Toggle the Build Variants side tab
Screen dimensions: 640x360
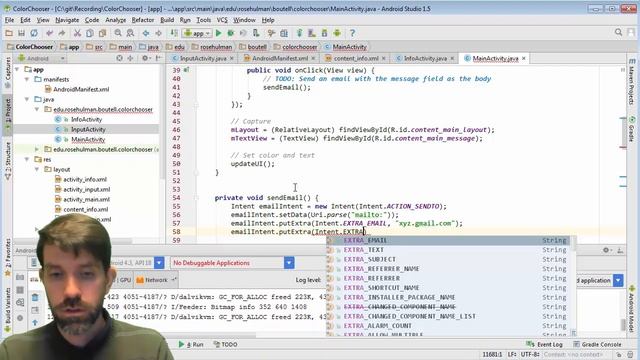coord(7,309)
